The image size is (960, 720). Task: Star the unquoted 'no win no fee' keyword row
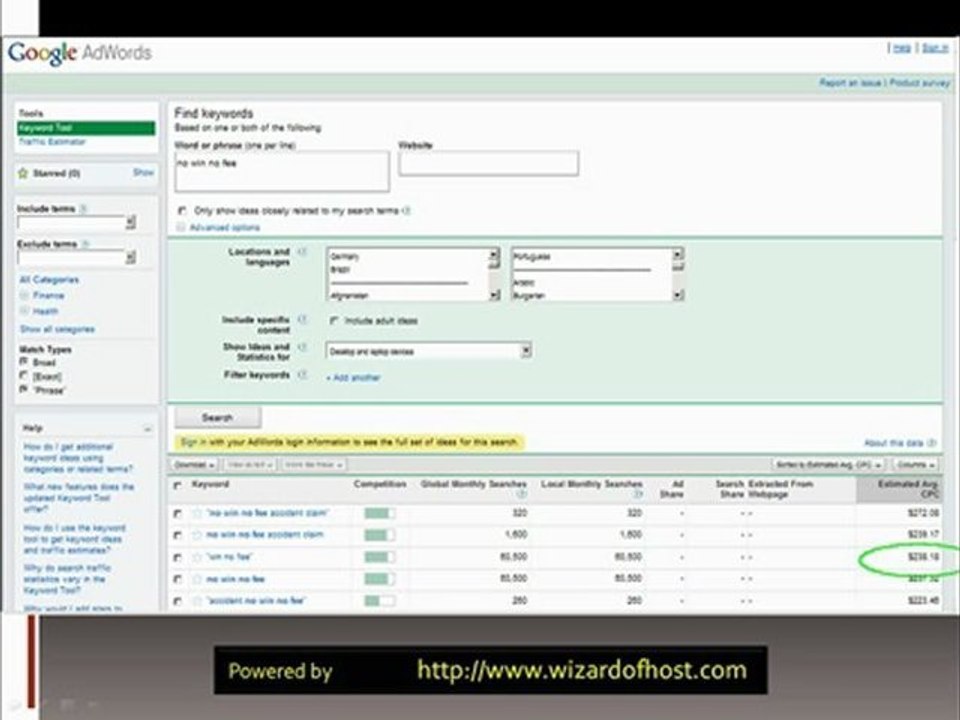coord(197,579)
